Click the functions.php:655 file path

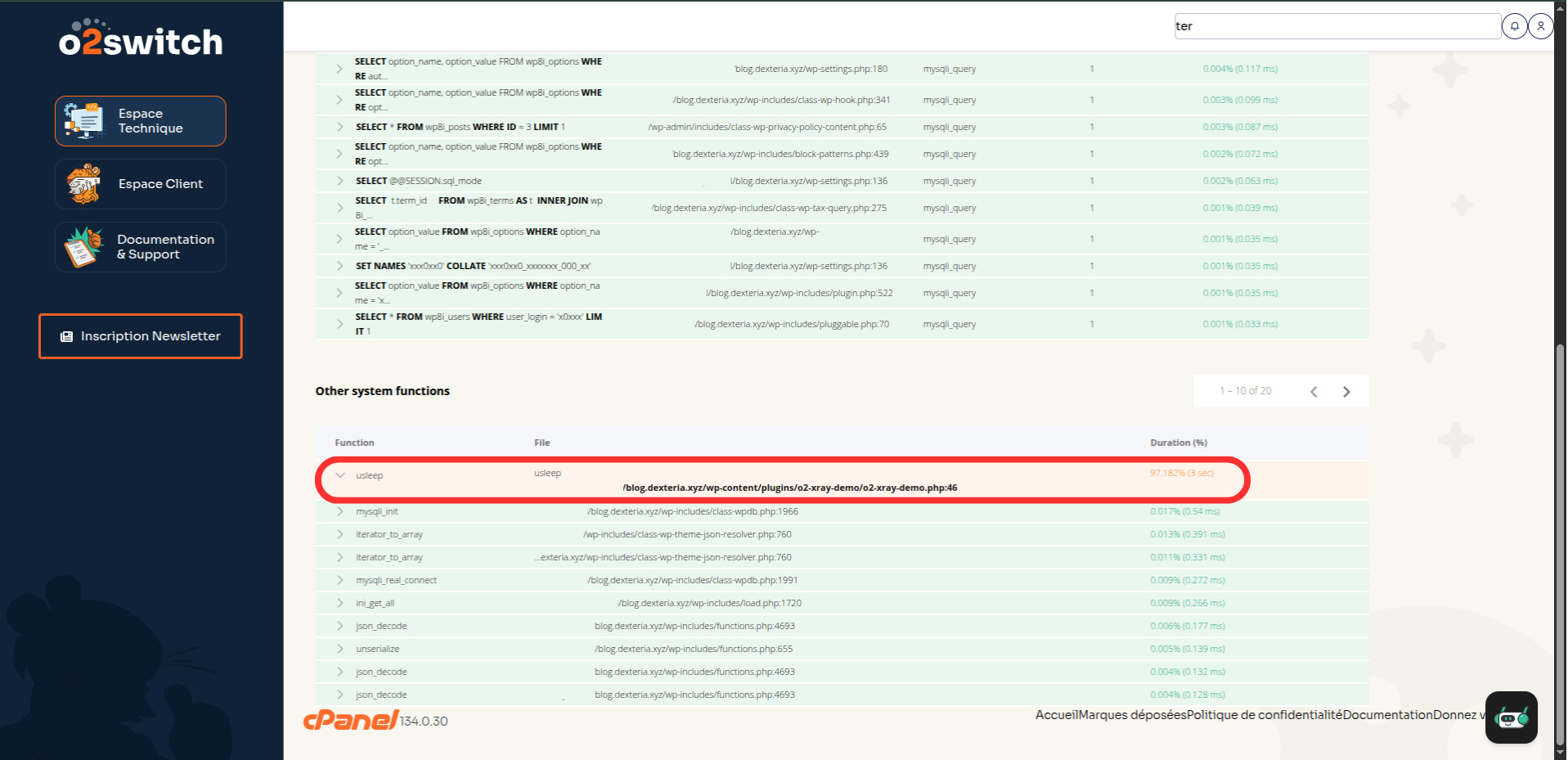coord(694,649)
